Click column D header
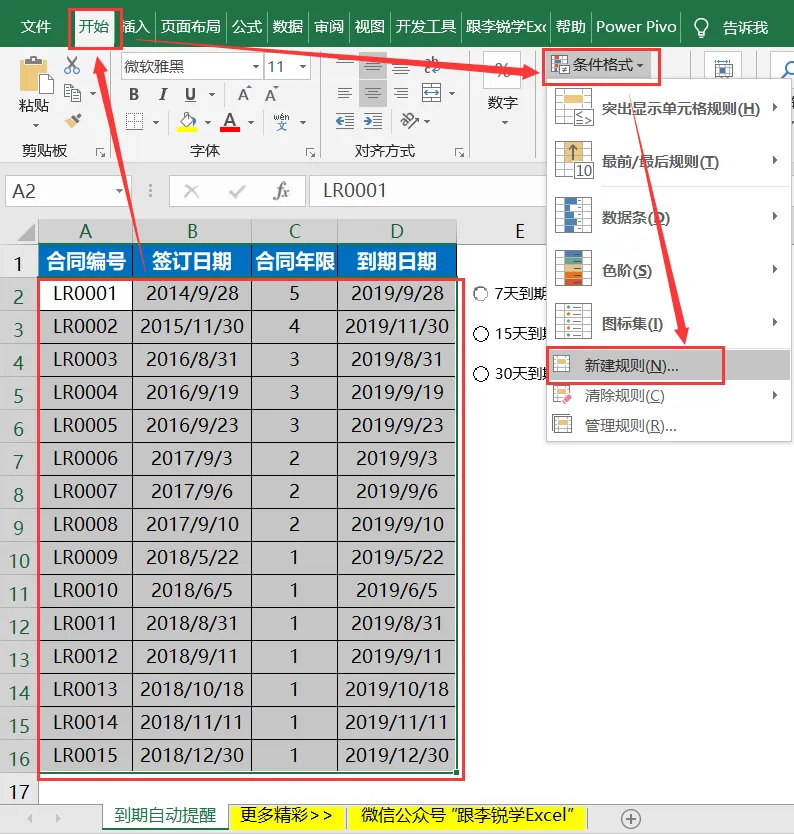The height and width of the screenshot is (834, 794). (397, 231)
